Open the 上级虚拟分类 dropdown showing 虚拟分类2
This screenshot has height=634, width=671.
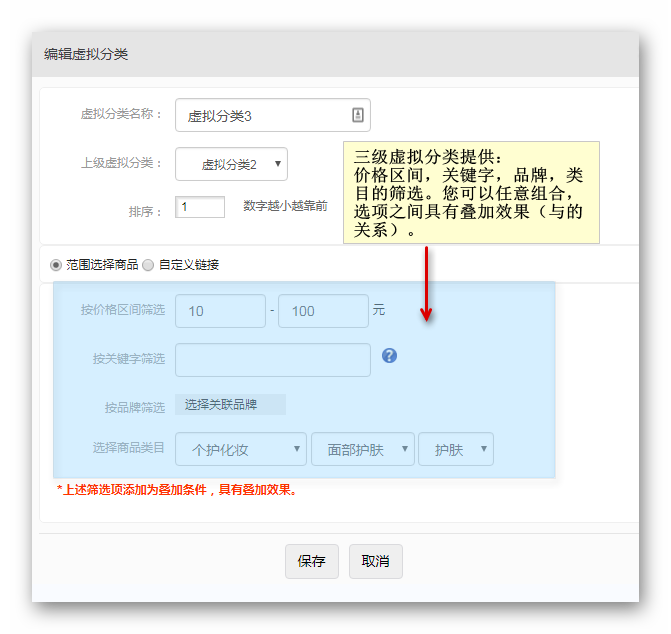click(x=231, y=164)
